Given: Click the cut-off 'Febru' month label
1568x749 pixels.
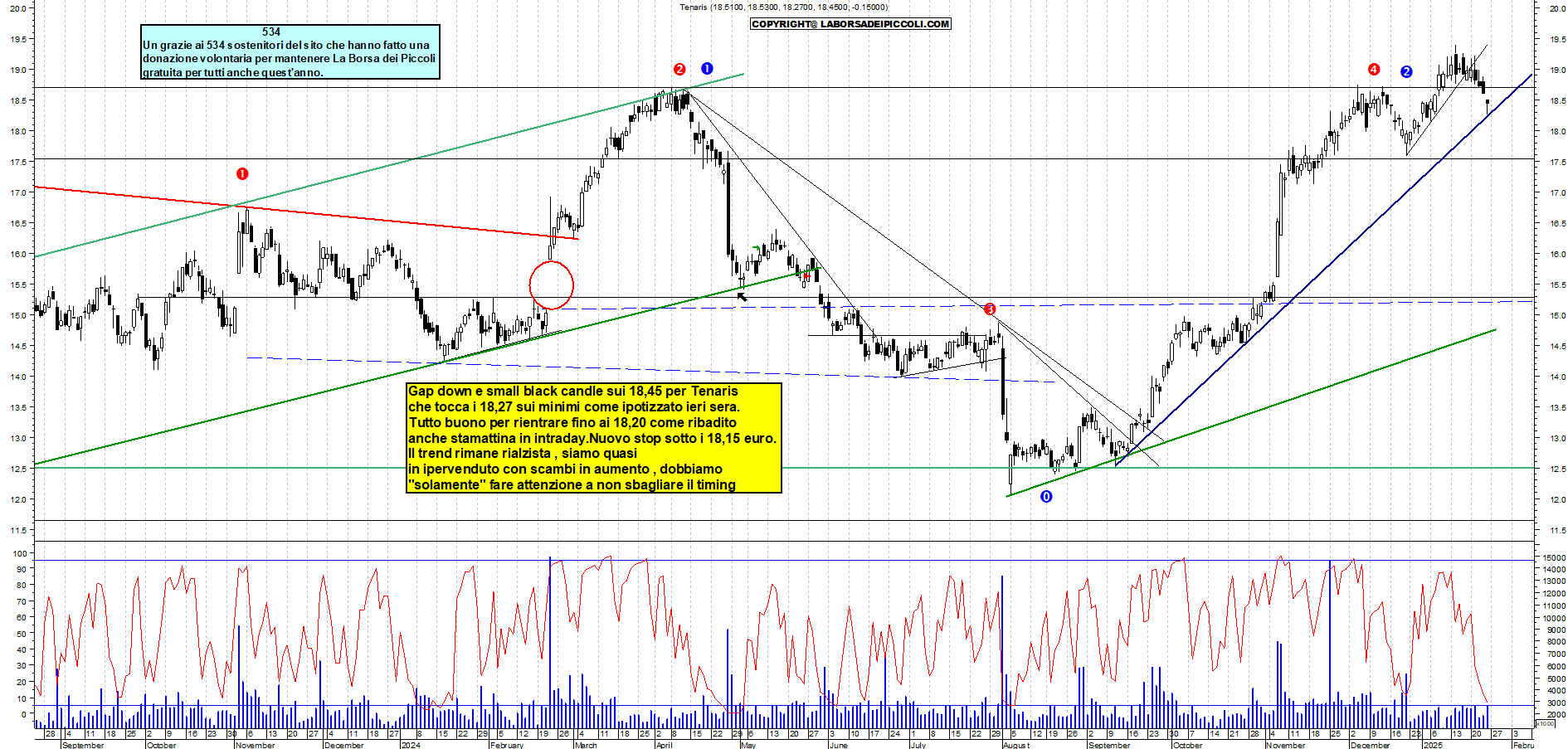Looking at the screenshot, I should [x=1523, y=745].
